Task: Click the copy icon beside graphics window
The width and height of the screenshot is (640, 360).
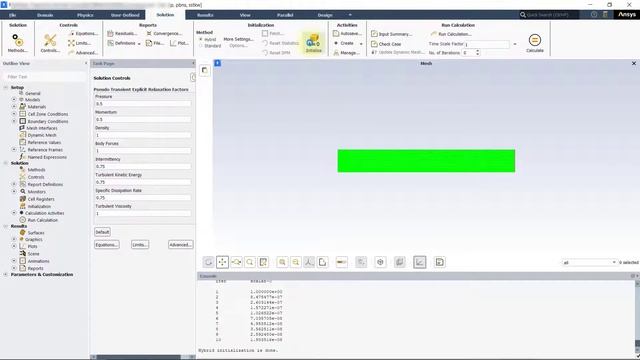Action: pyautogui.click(x=205, y=70)
